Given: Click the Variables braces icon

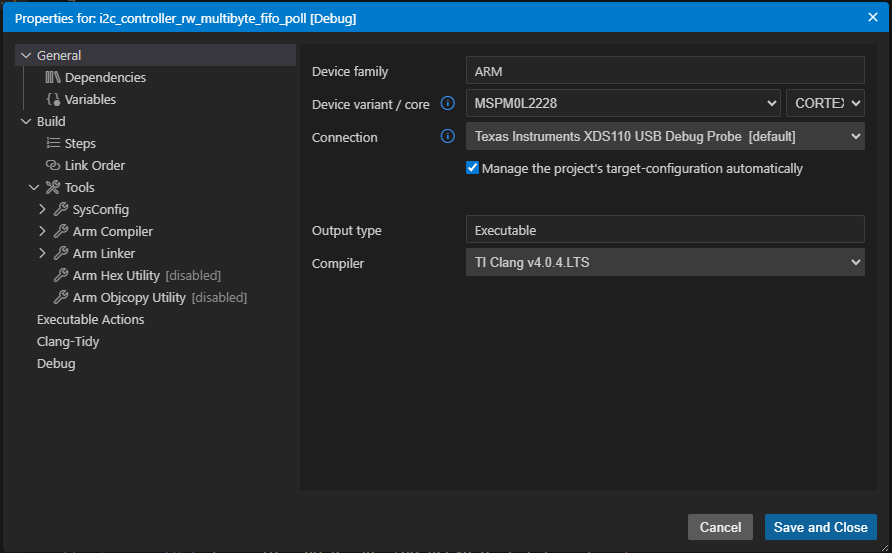Looking at the screenshot, I should point(53,100).
